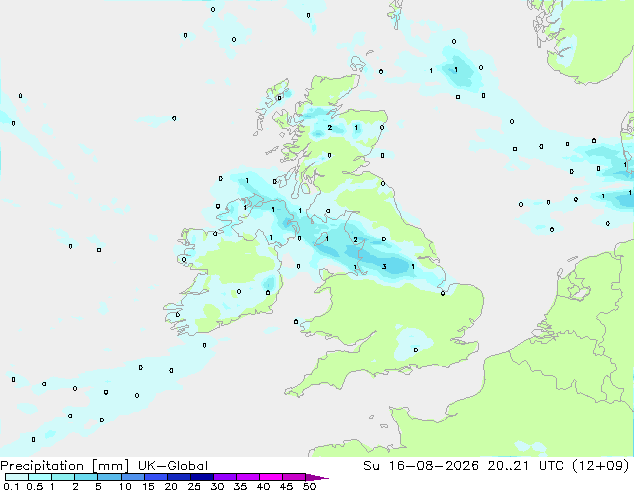Click the legend label '35'
The width and height of the screenshot is (634, 490).
[x=240, y=486]
